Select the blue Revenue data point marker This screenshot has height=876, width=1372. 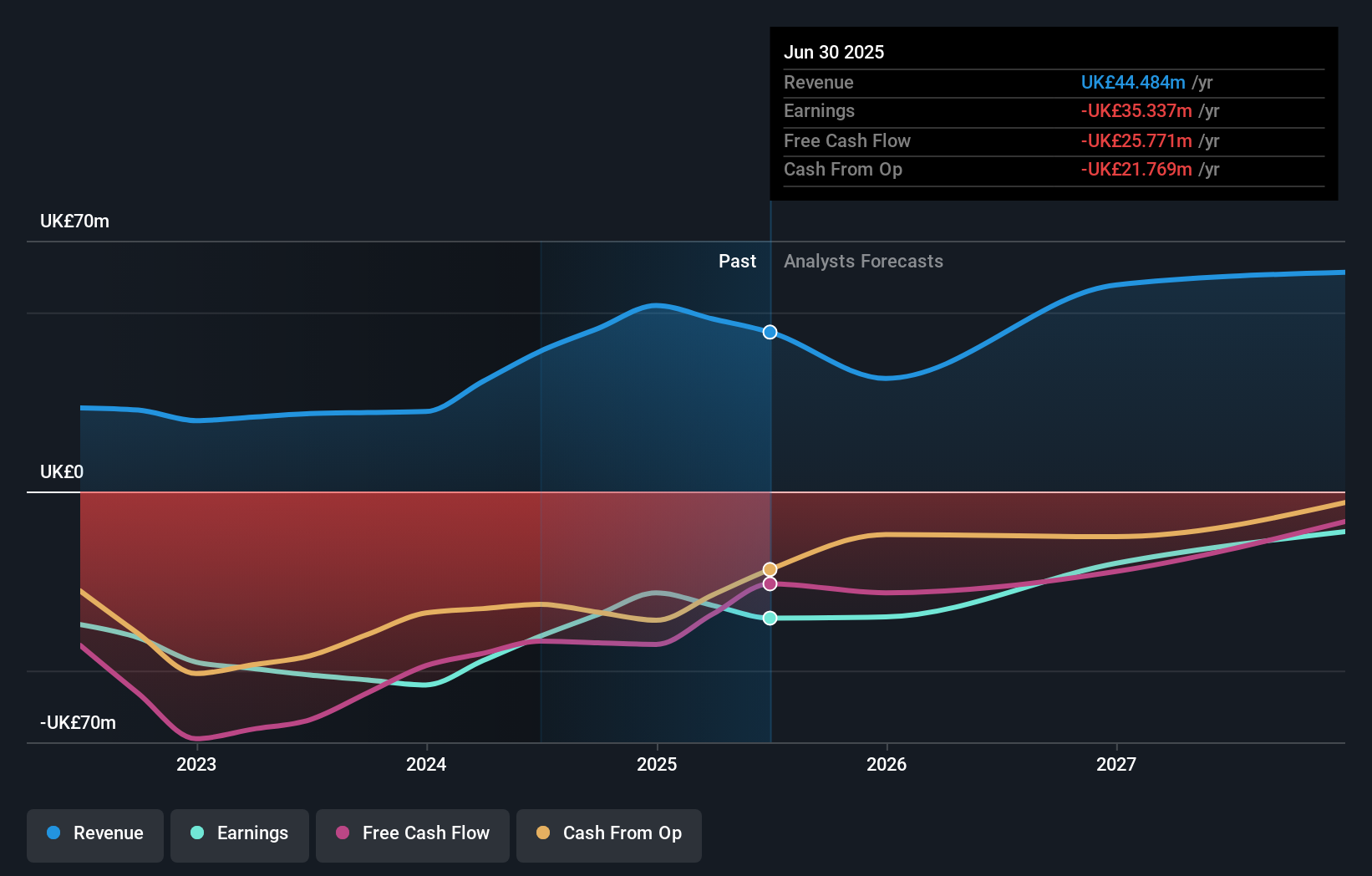770,332
